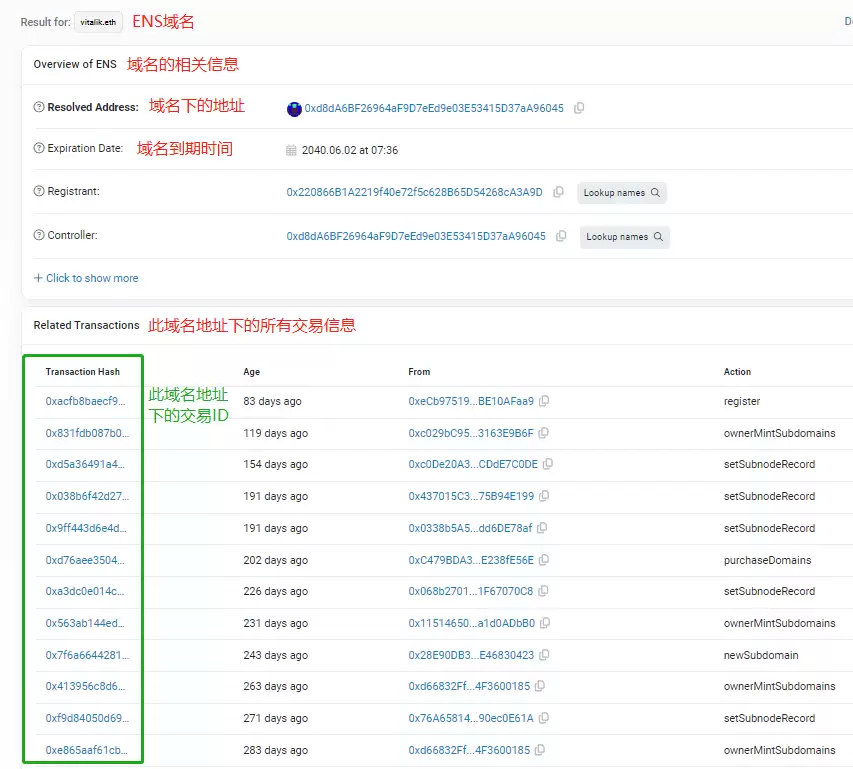Click 'Lookup names' for the Controller
The height and width of the screenshot is (769, 853).
point(624,236)
